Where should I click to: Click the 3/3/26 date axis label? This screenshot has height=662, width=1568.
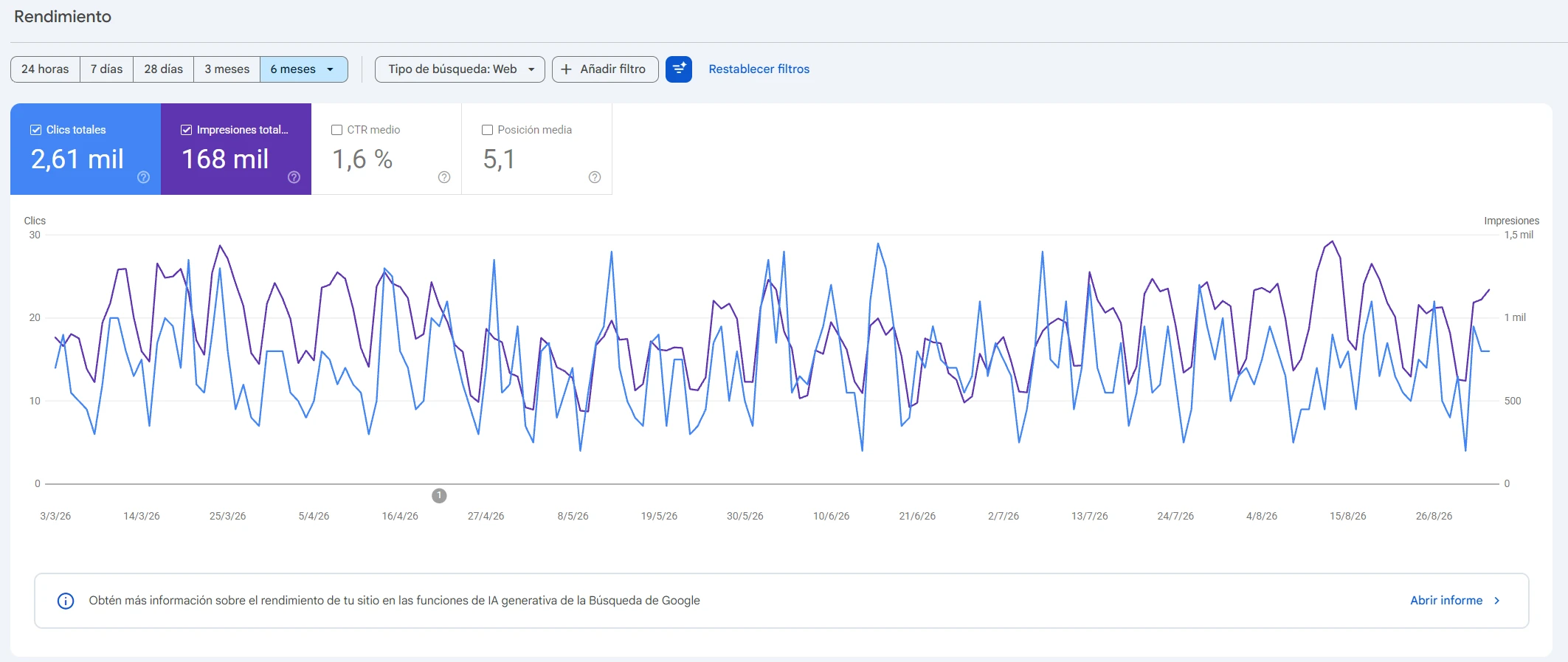click(x=55, y=517)
